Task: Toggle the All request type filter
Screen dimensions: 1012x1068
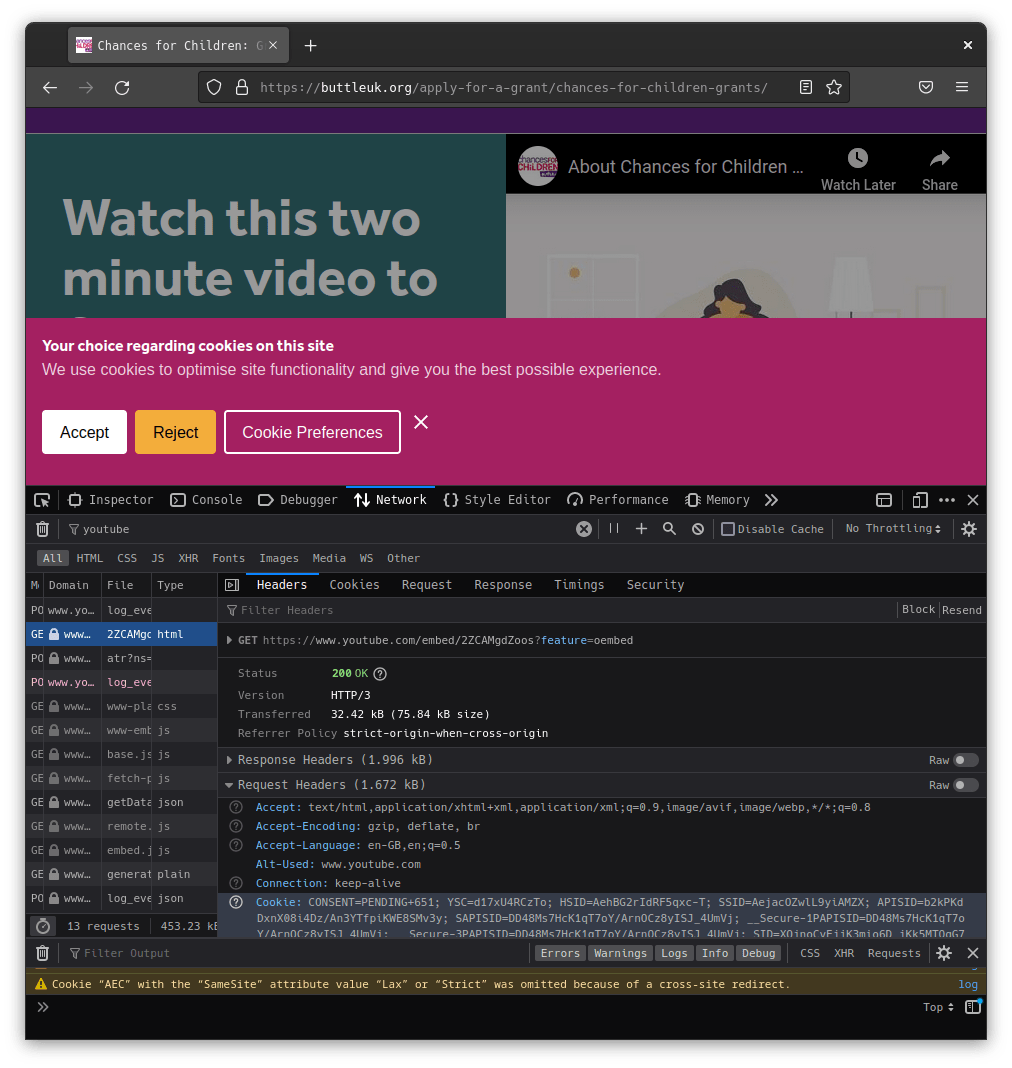Action: pos(52,559)
